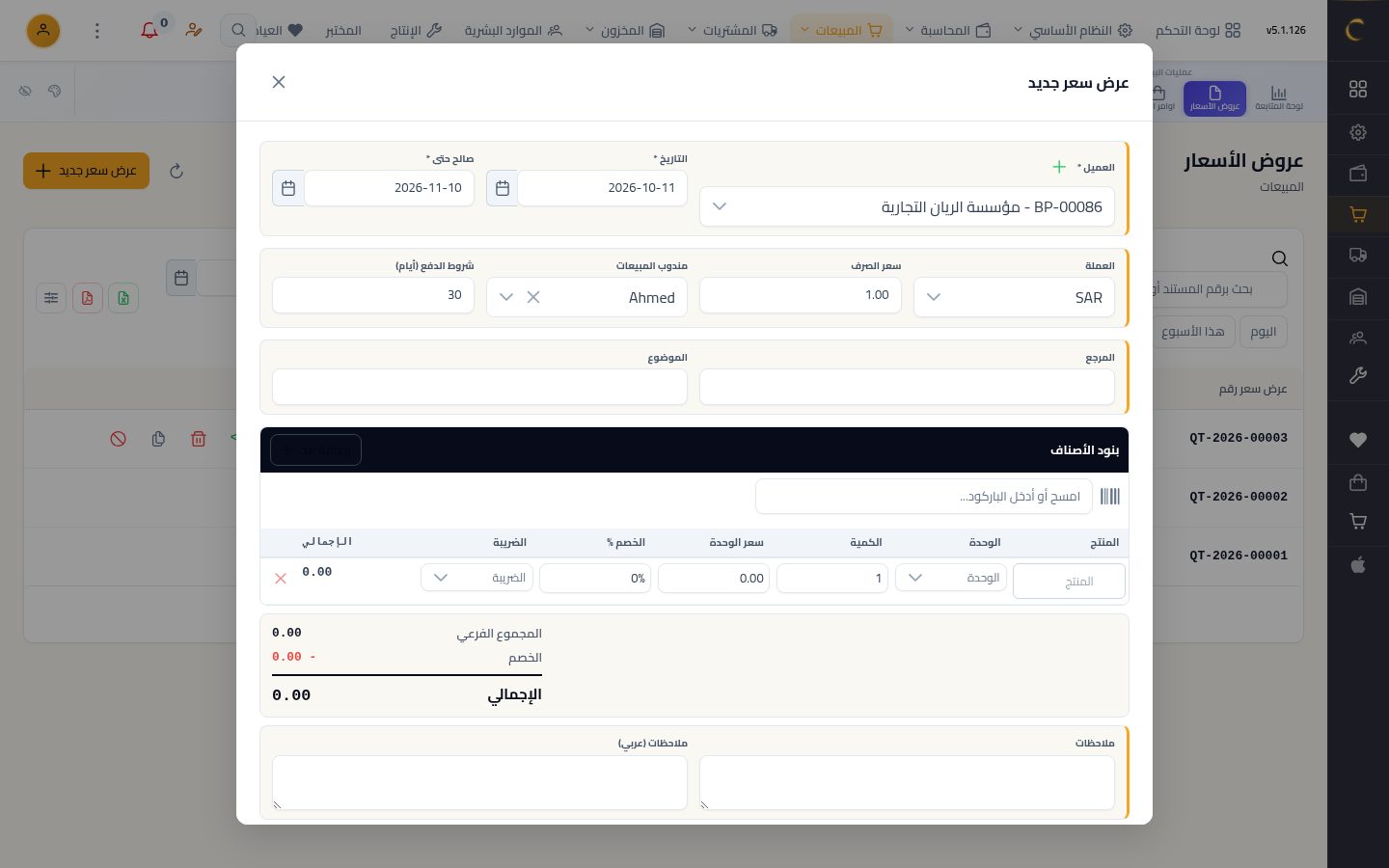1389x868 pixels.
Task: Open the notifications bell icon
Action: (x=150, y=31)
